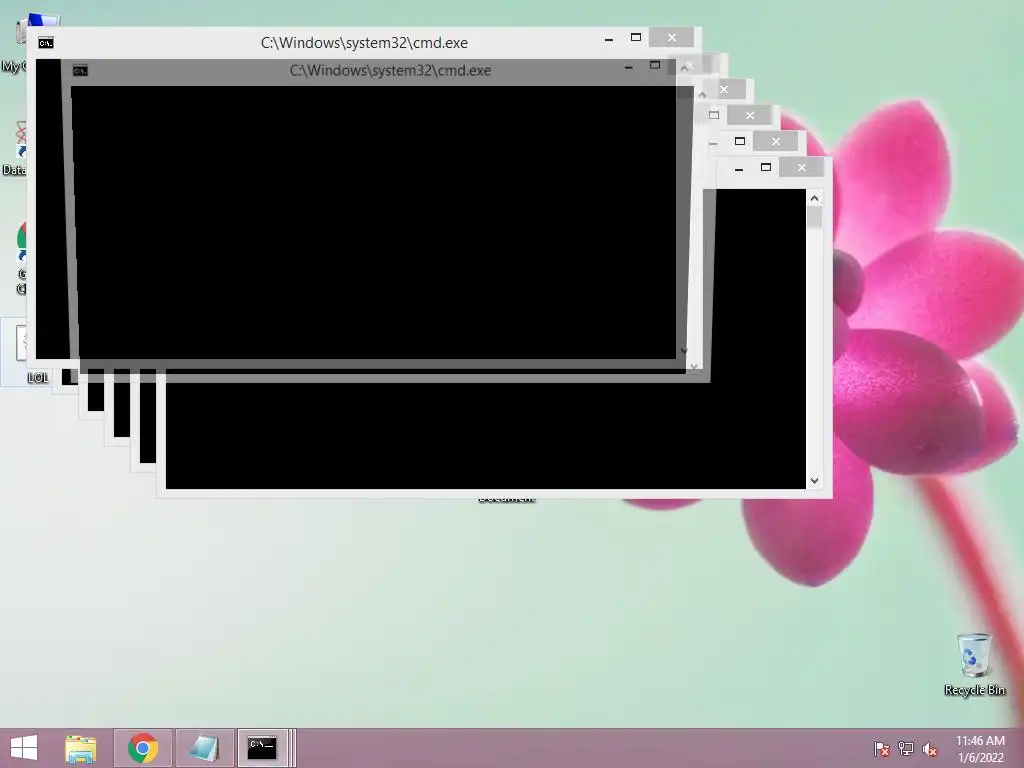Viewport: 1024px width, 768px height.
Task: Maximize the lowest cascaded cmd window with the scrollbar
Action: pos(766,168)
